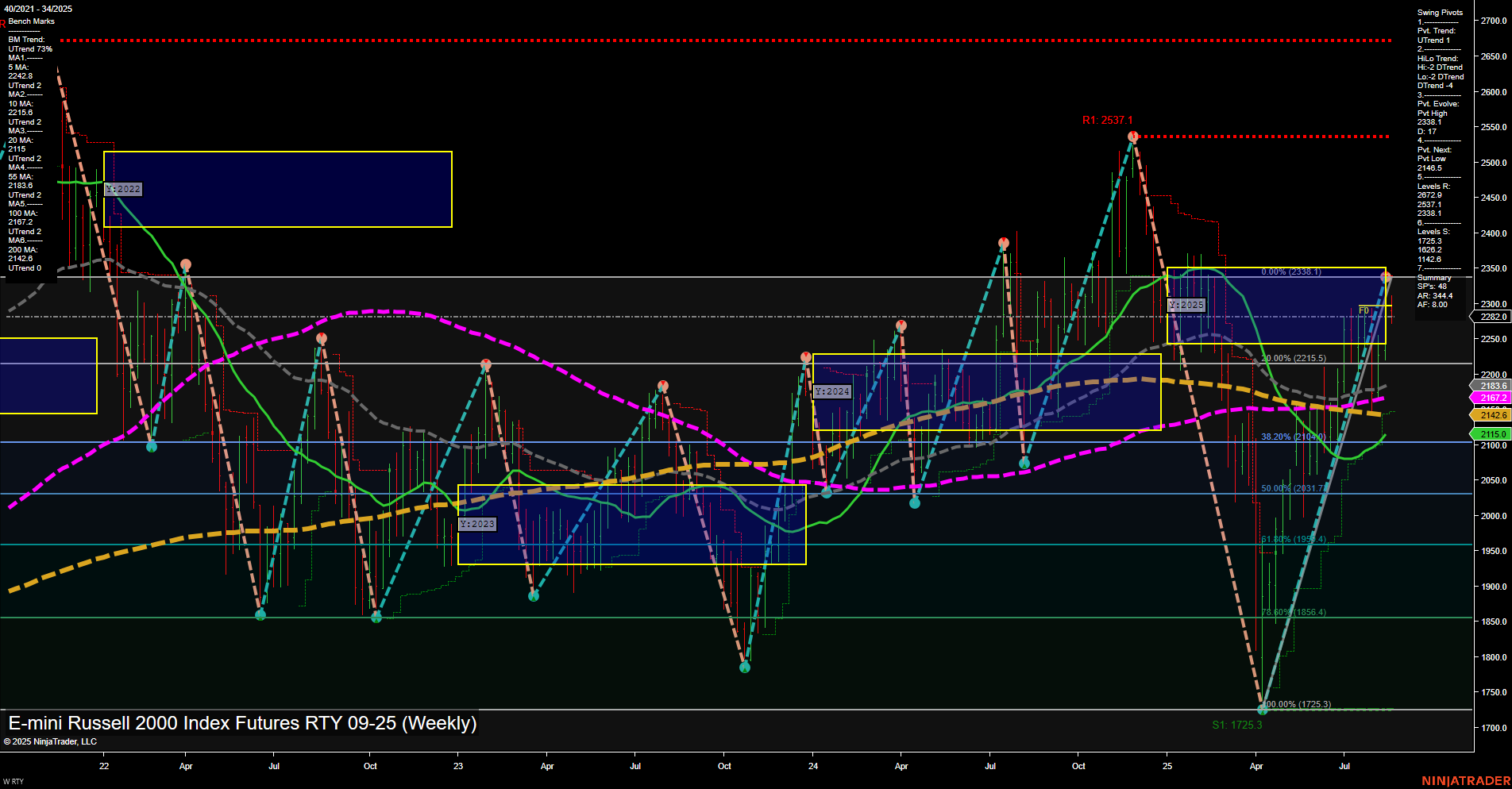Click the F0 marker near the Y:2025 box
1512x789 pixels.
coord(1363,311)
